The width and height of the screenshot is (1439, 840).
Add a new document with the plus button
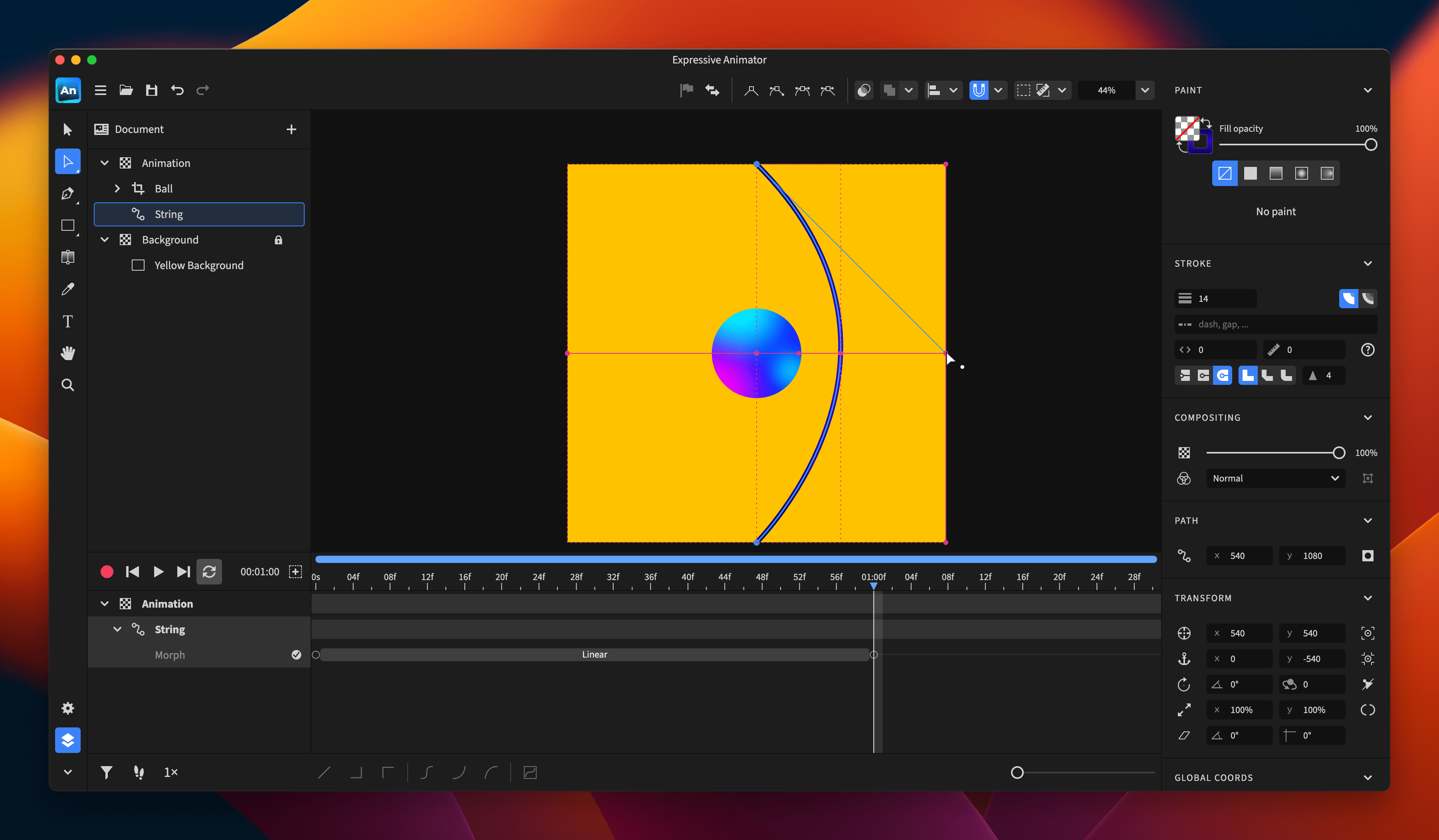(x=291, y=129)
